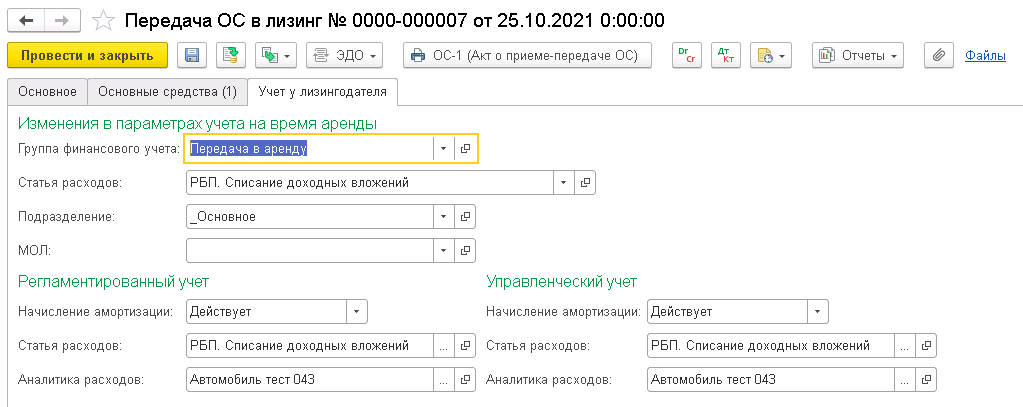Open the Отчеты dropdown menu

(x=858, y=56)
